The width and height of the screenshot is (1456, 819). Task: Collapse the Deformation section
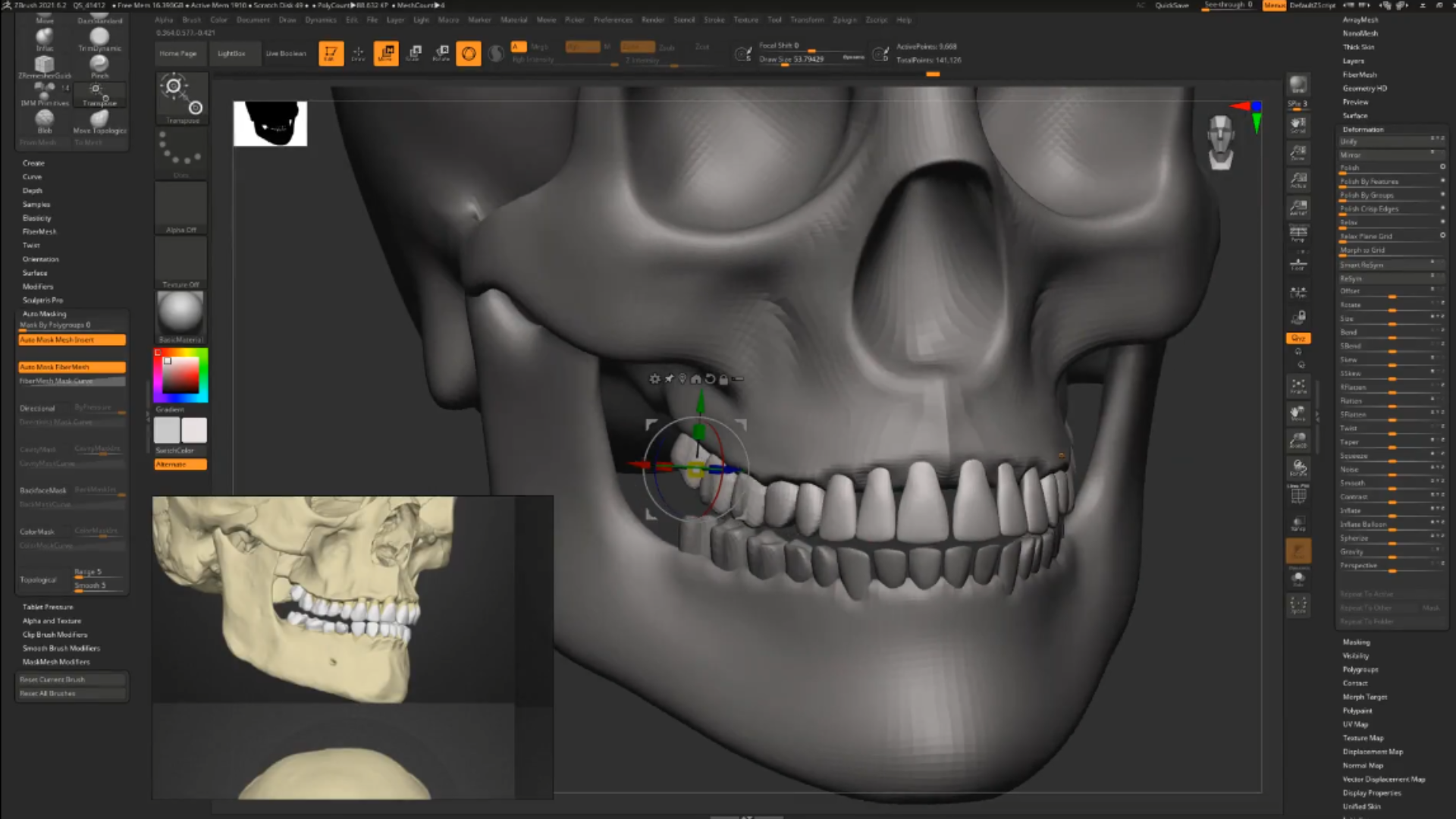(x=1363, y=130)
